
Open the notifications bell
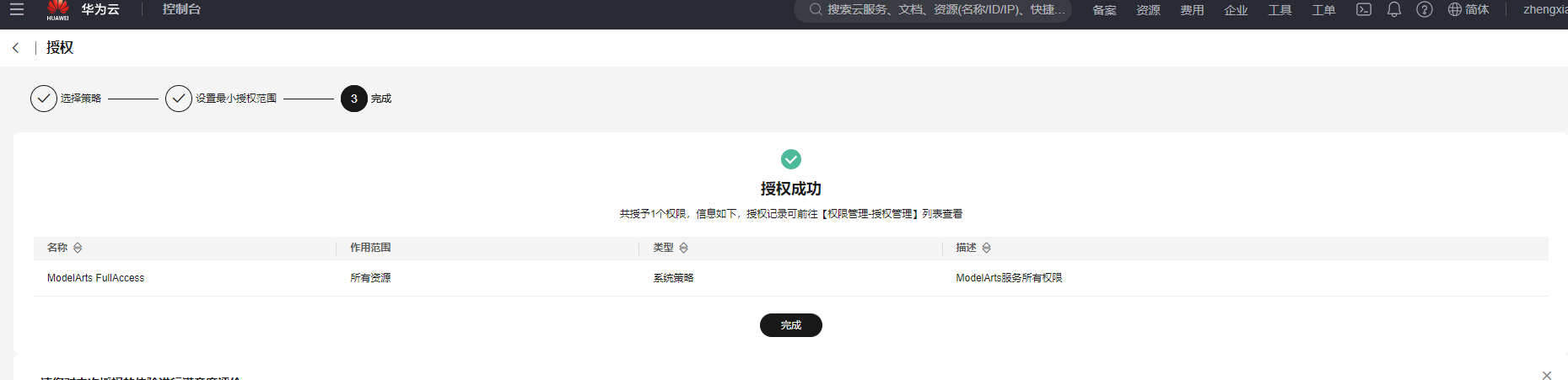[x=1394, y=9]
